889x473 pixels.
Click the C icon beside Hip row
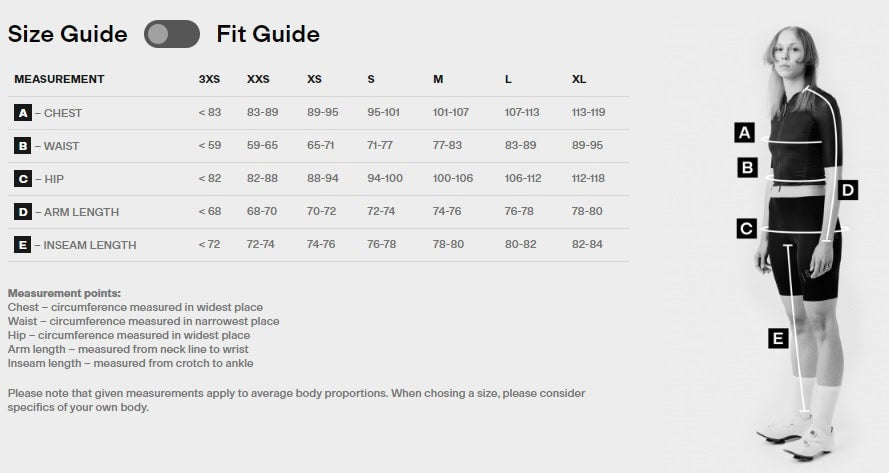coord(22,179)
